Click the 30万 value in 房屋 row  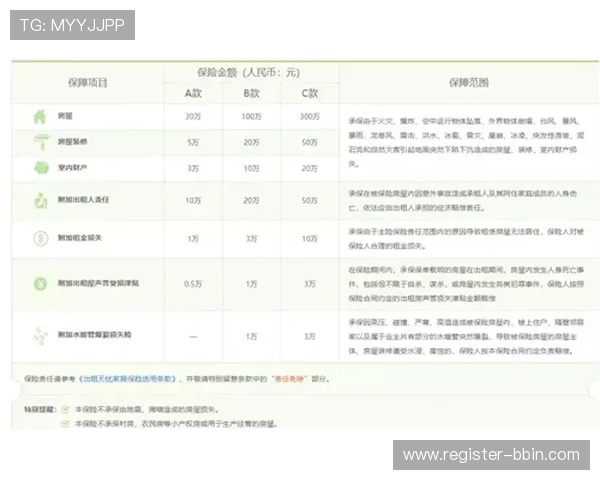pyautogui.click(x=193, y=116)
